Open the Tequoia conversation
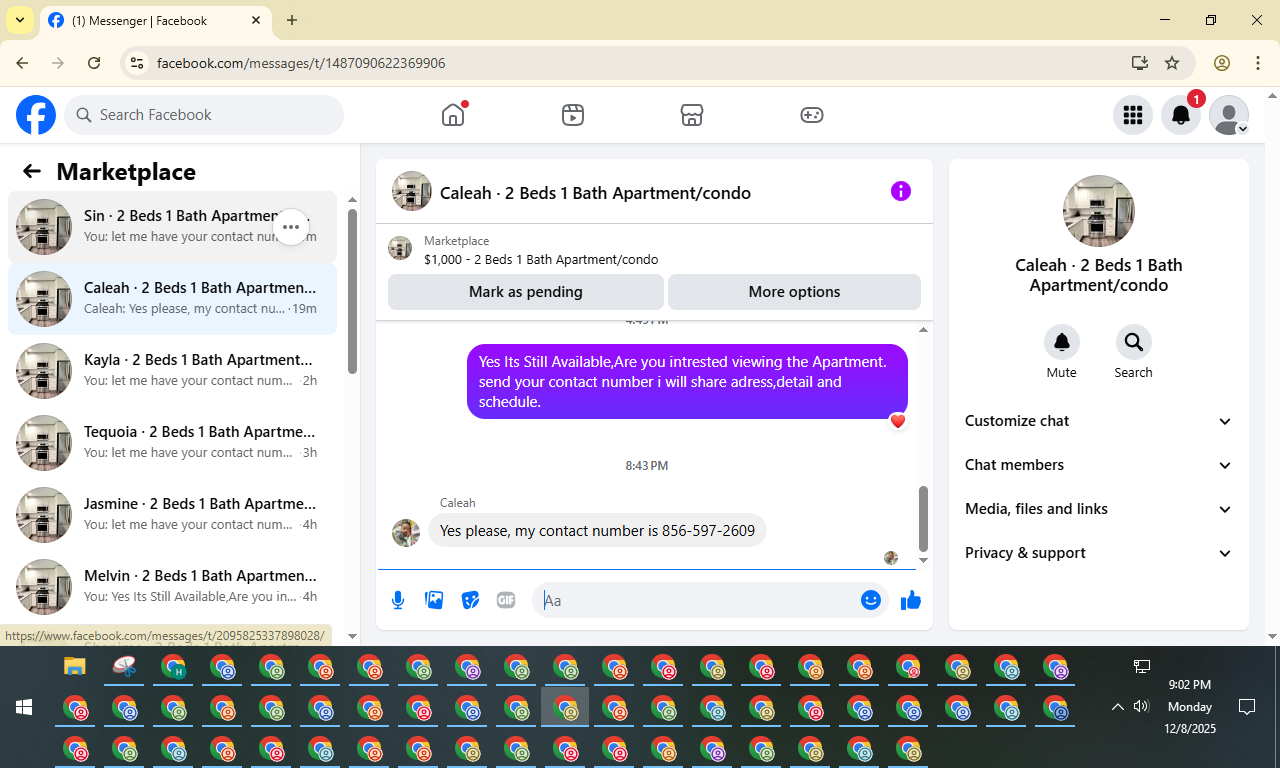Image resolution: width=1280 pixels, height=768 pixels. coord(172,443)
